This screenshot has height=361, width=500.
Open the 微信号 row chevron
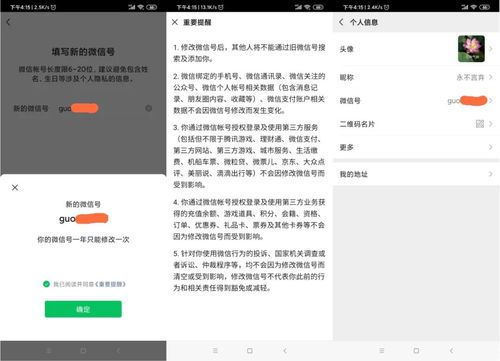(491, 101)
